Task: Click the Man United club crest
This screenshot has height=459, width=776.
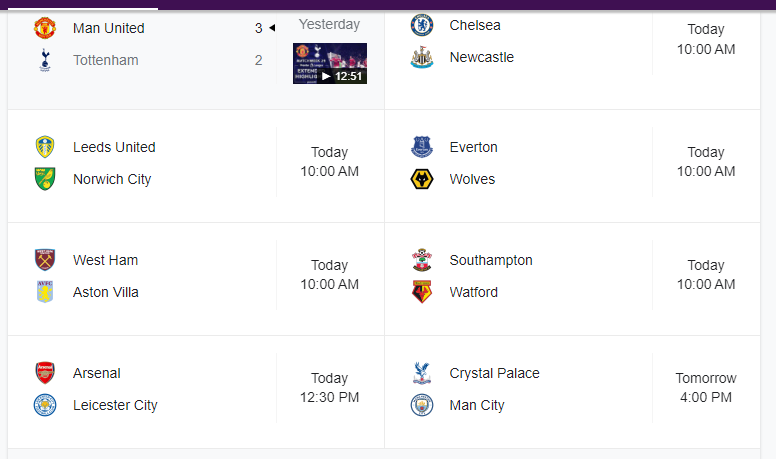Action: (x=45, y=28)
